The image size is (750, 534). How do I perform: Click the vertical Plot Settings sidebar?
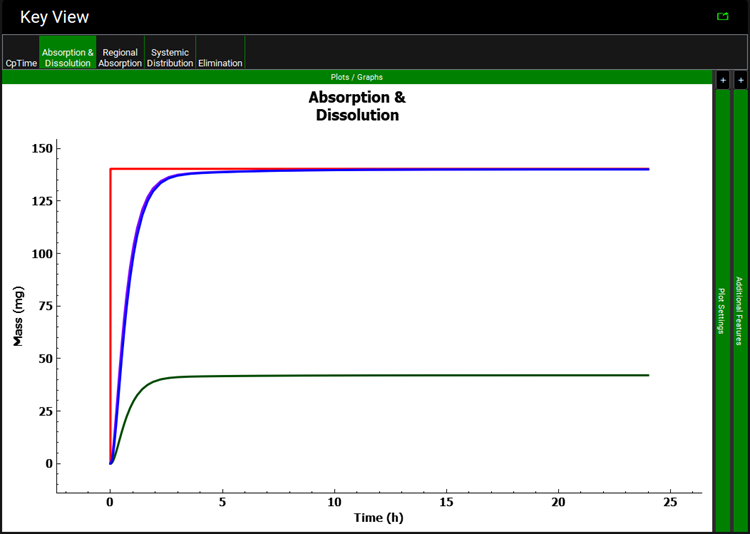tap(722, 310)
